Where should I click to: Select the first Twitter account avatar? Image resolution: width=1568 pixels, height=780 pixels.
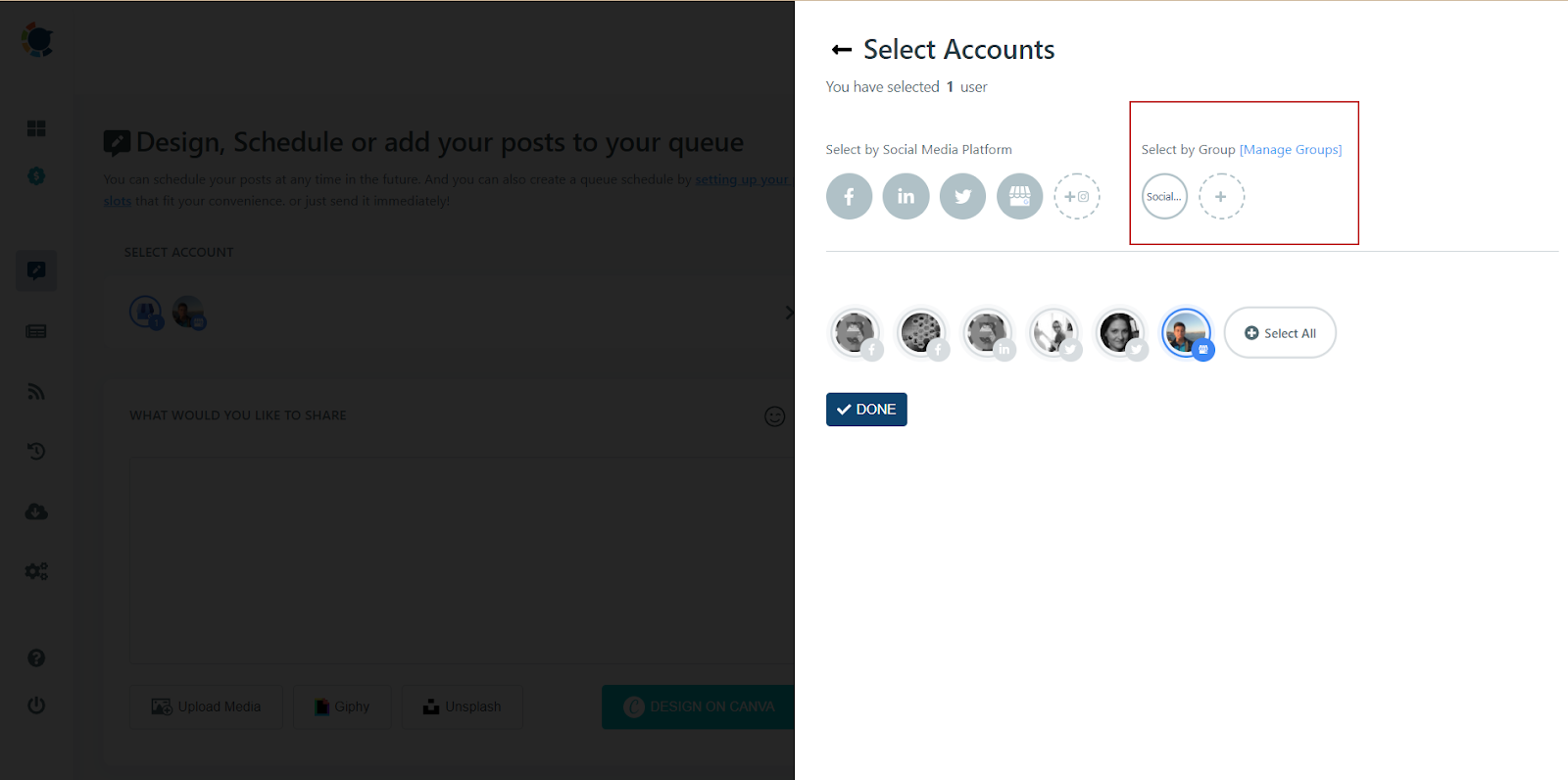(1053, 333)
